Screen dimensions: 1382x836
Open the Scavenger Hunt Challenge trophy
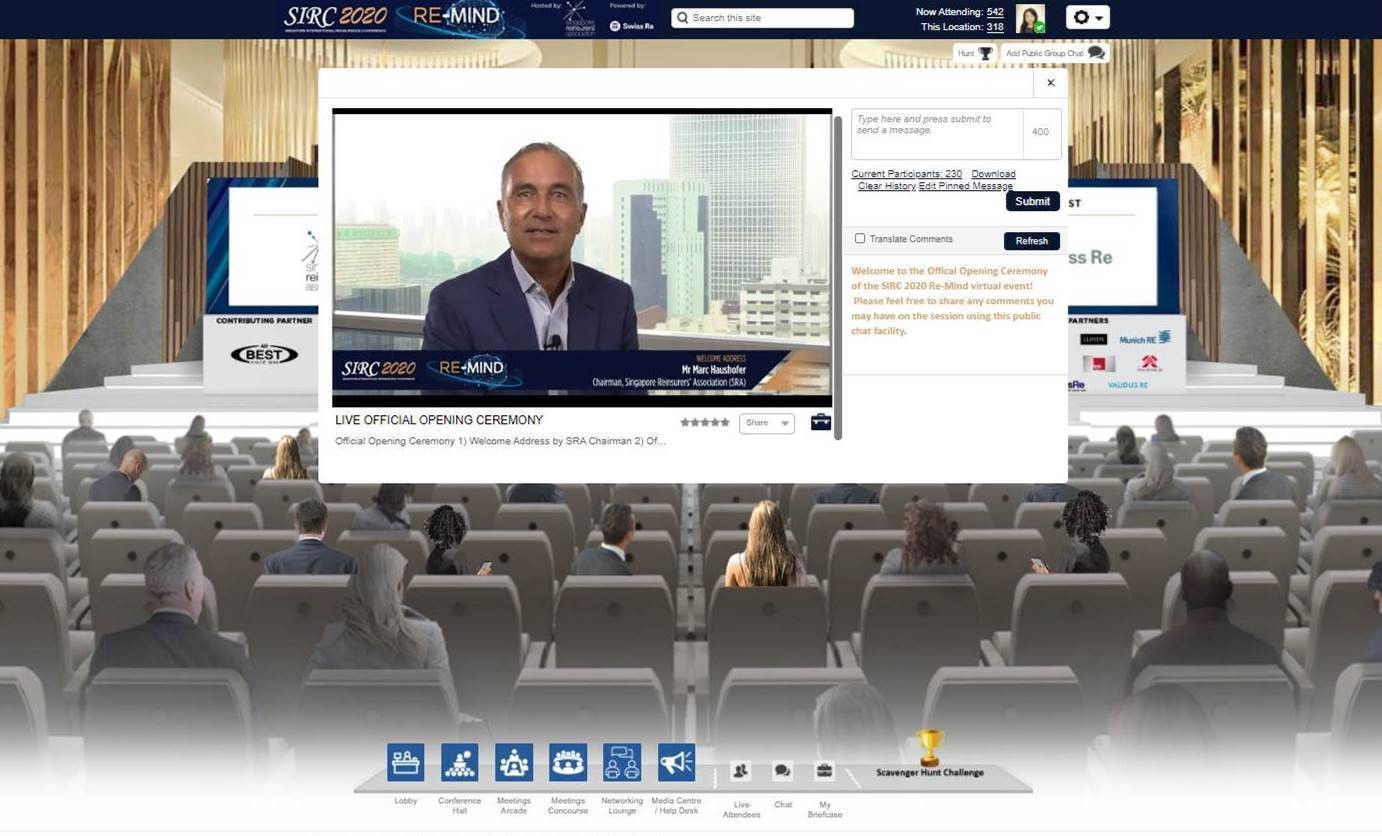point(930,748)
